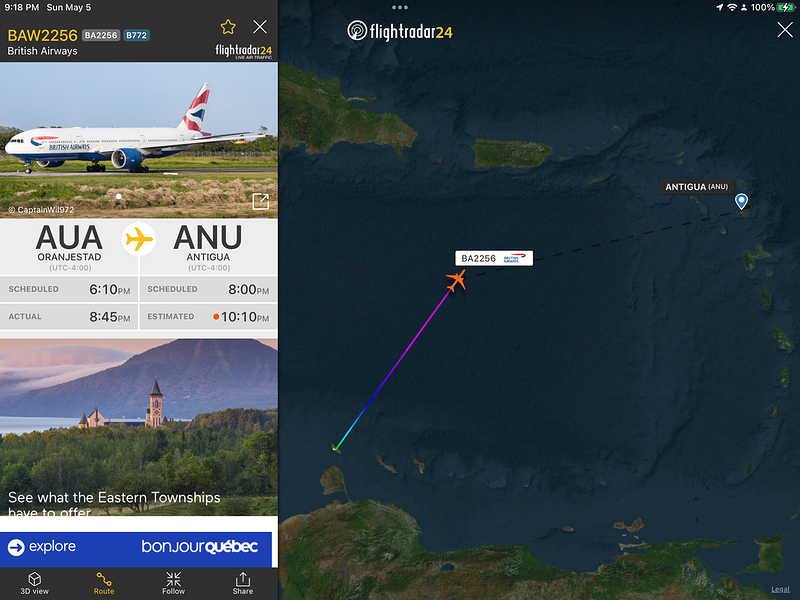Viewport: 800px width, 600px height.
Task: Open the Legal link on map
Action: click(x=780, y=589)
